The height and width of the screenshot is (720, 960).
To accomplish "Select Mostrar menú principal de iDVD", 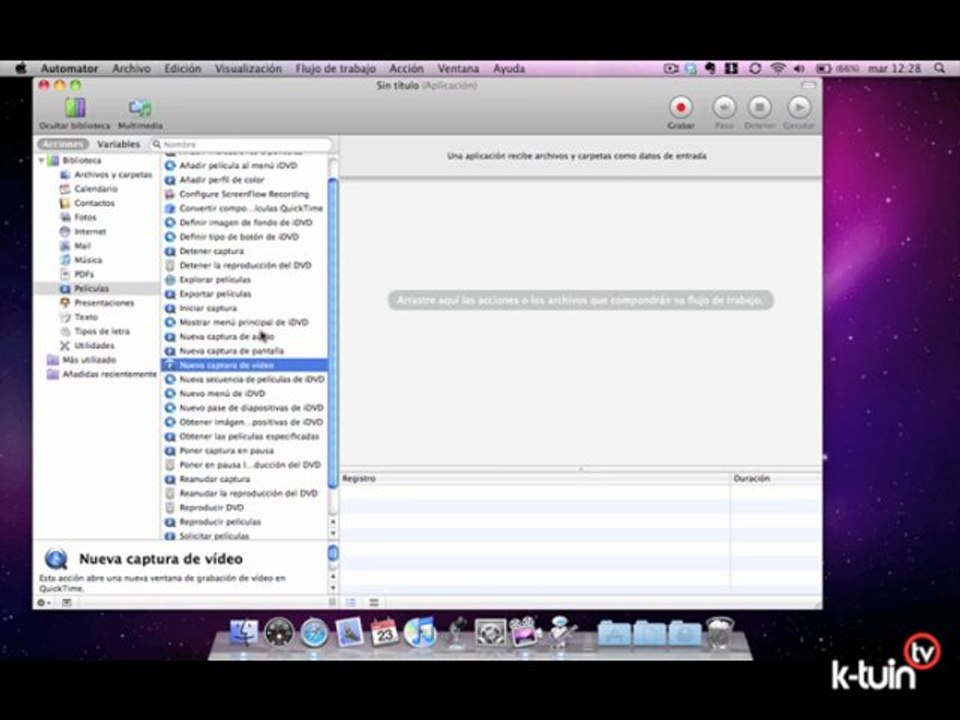I will tap(244, 322).
